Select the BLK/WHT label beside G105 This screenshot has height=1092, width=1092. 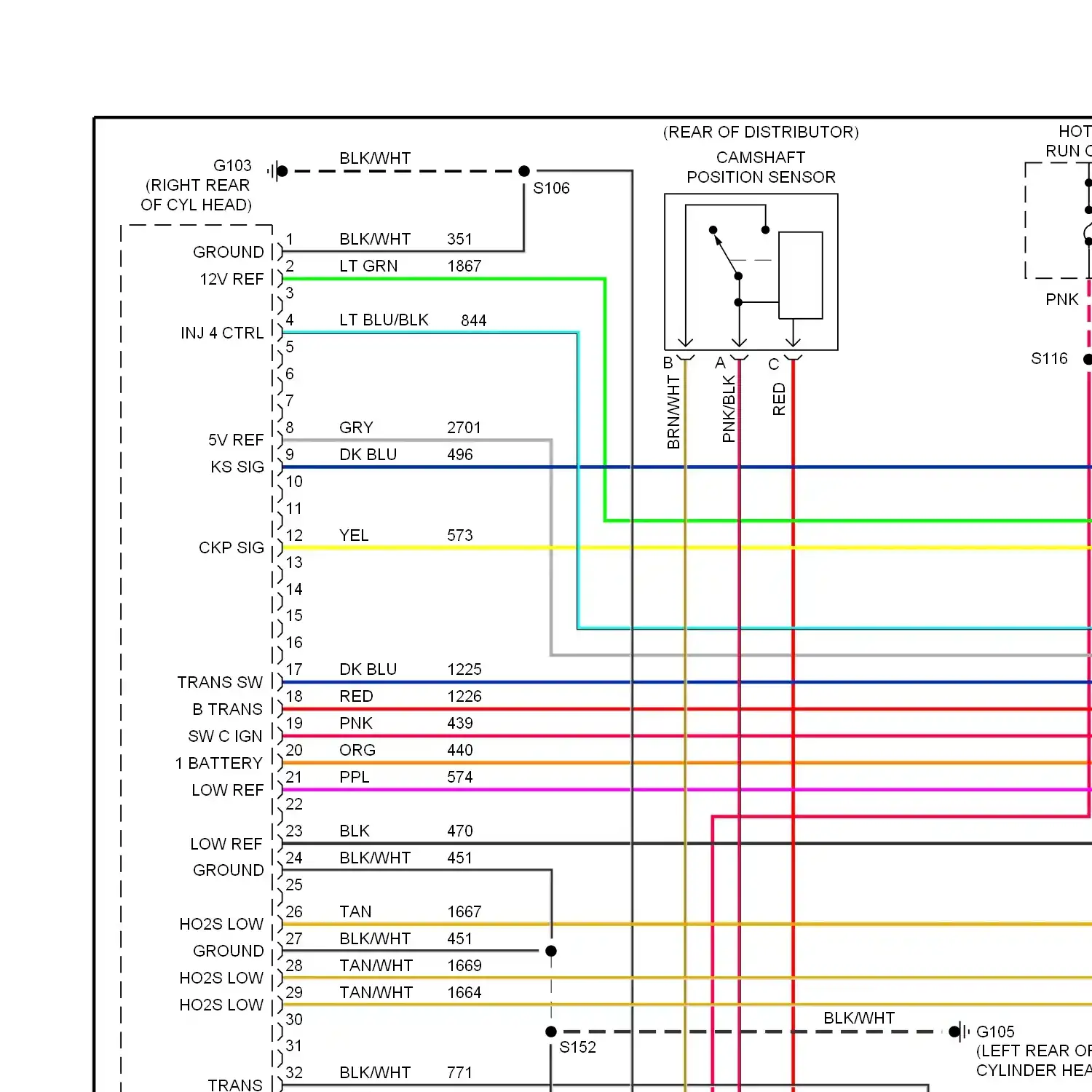(859, 1018)
